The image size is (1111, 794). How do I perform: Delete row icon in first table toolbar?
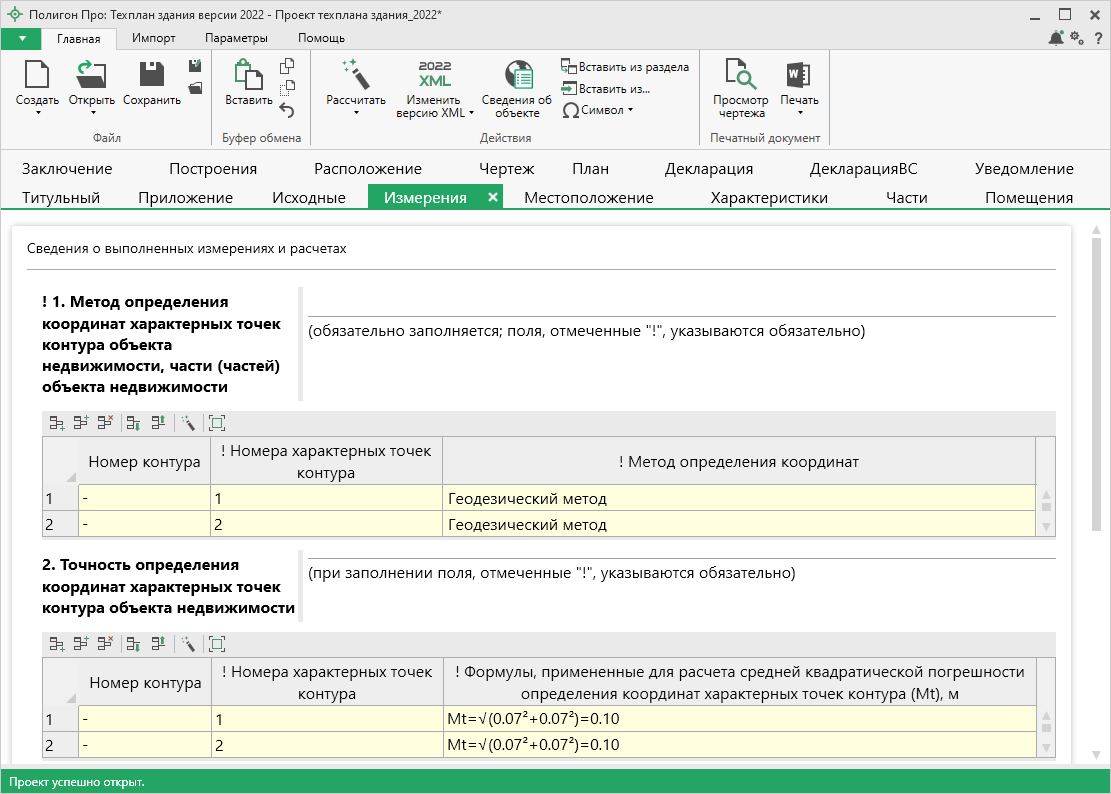click(105, 424)
